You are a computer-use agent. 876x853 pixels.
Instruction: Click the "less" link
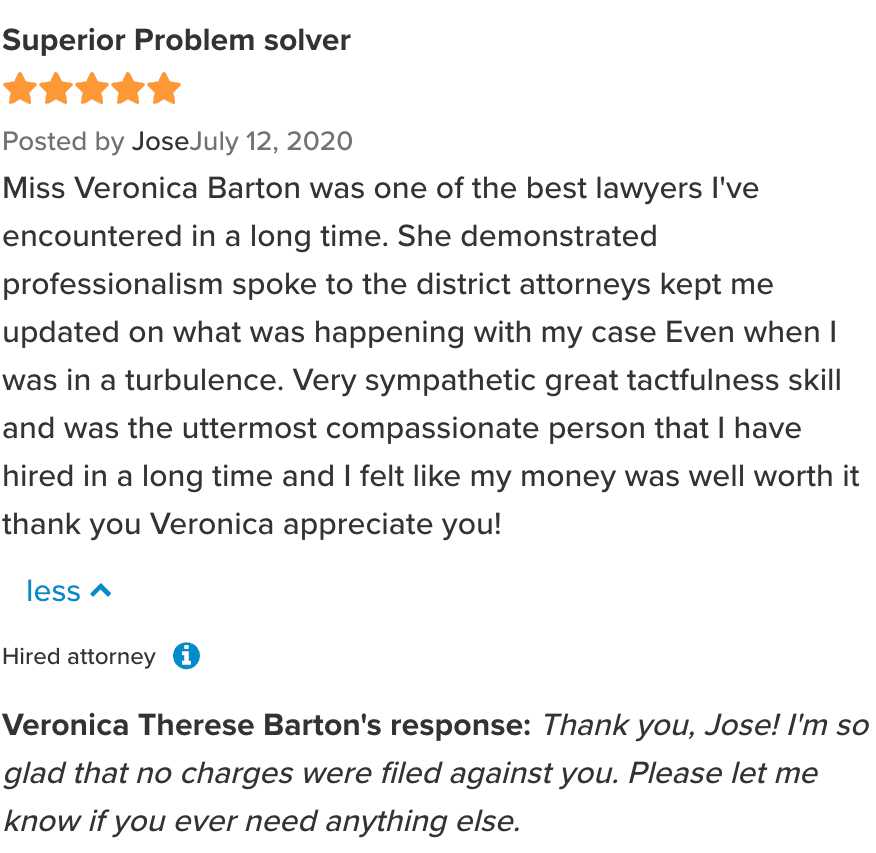53,591
